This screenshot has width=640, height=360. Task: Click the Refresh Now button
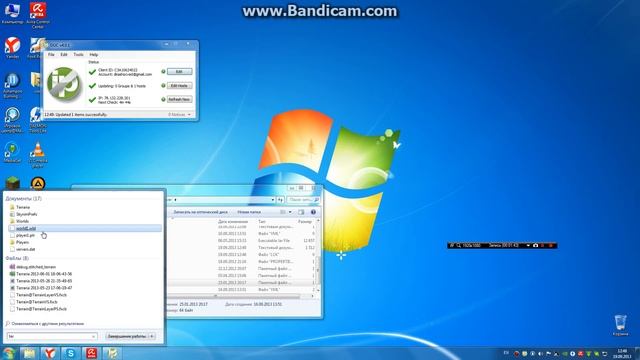point(179,99)
